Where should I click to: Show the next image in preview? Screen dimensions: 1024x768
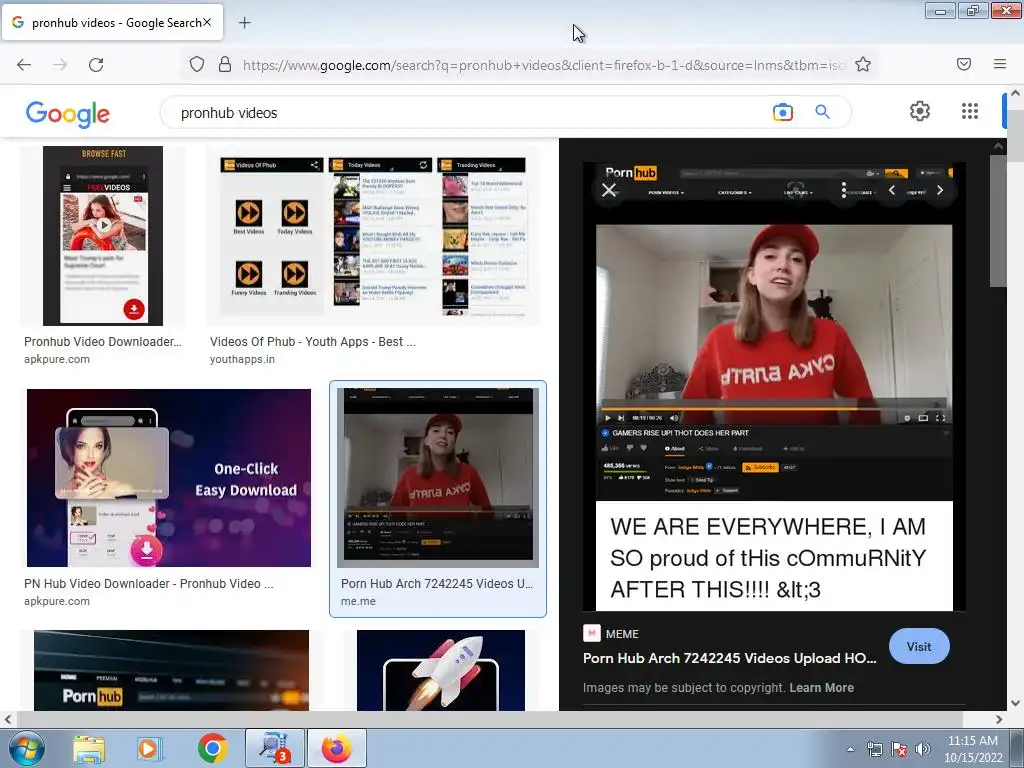pos(940,190)
